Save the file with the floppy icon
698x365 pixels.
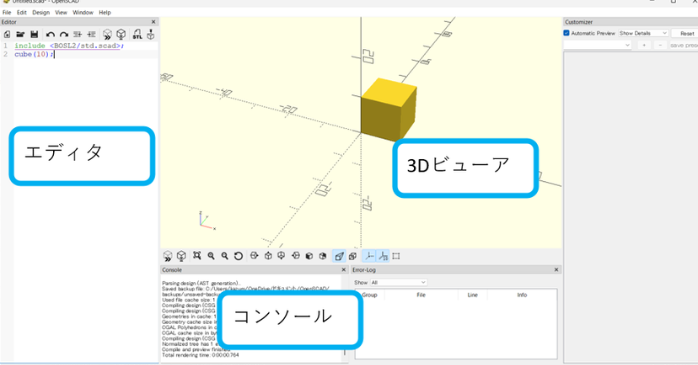[34, 34]
